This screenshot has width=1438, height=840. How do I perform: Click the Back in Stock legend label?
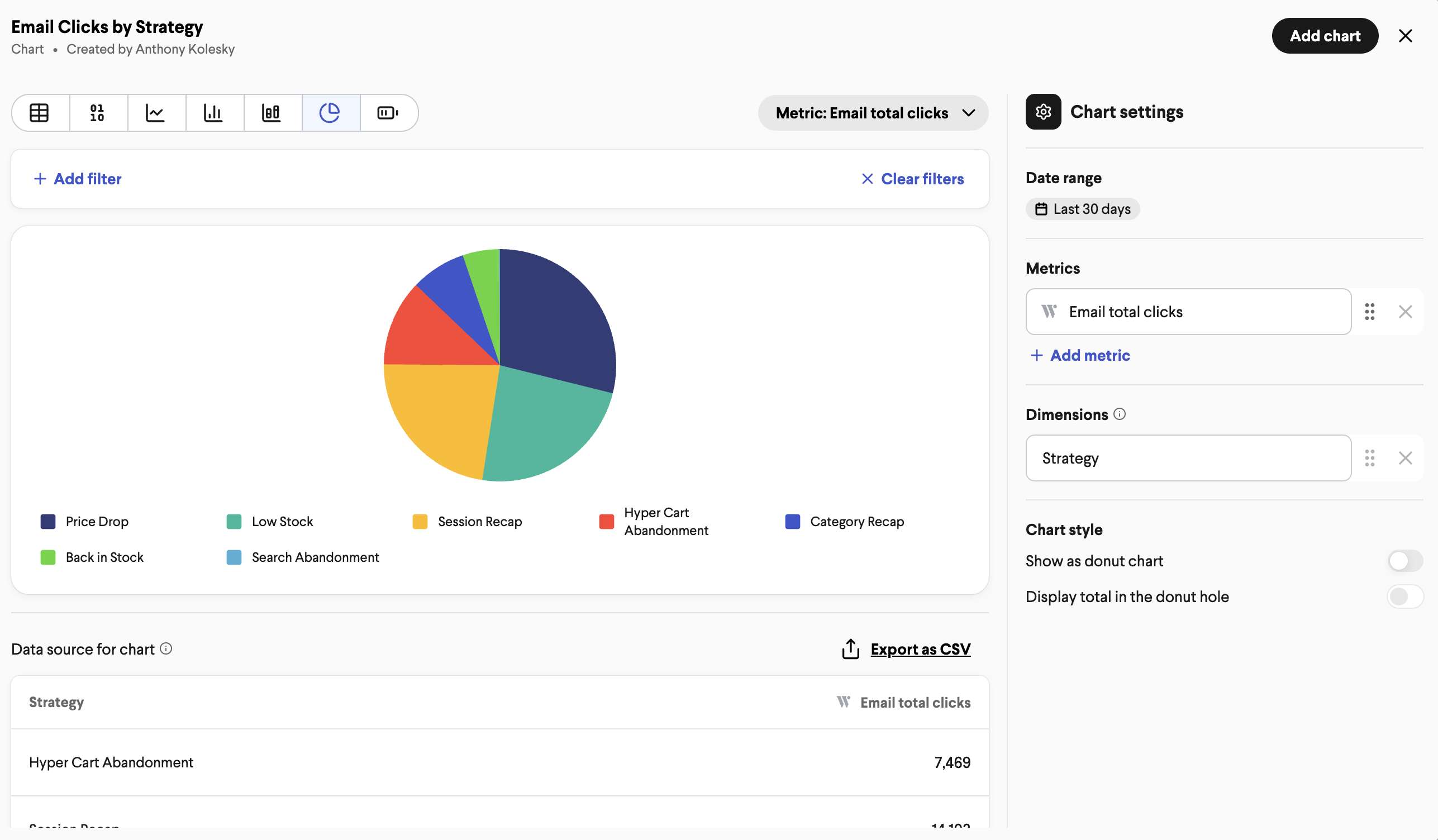tap(104, 557)
